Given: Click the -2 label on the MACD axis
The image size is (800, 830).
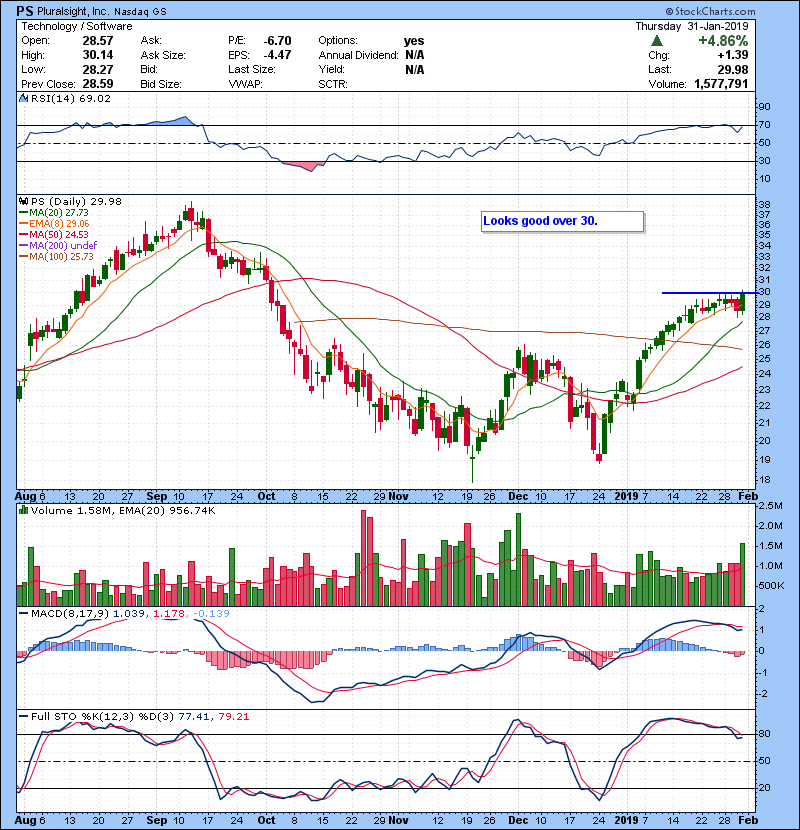Looking at the screenshot, I should pos(762,694).
